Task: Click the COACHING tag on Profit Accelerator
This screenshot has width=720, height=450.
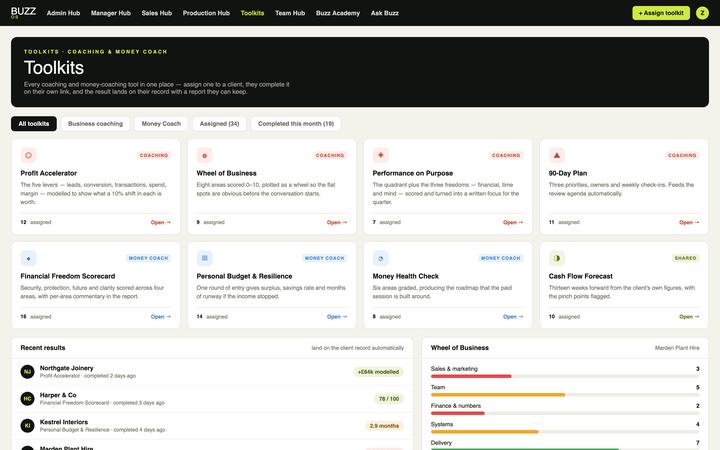Action: (154, 155)
